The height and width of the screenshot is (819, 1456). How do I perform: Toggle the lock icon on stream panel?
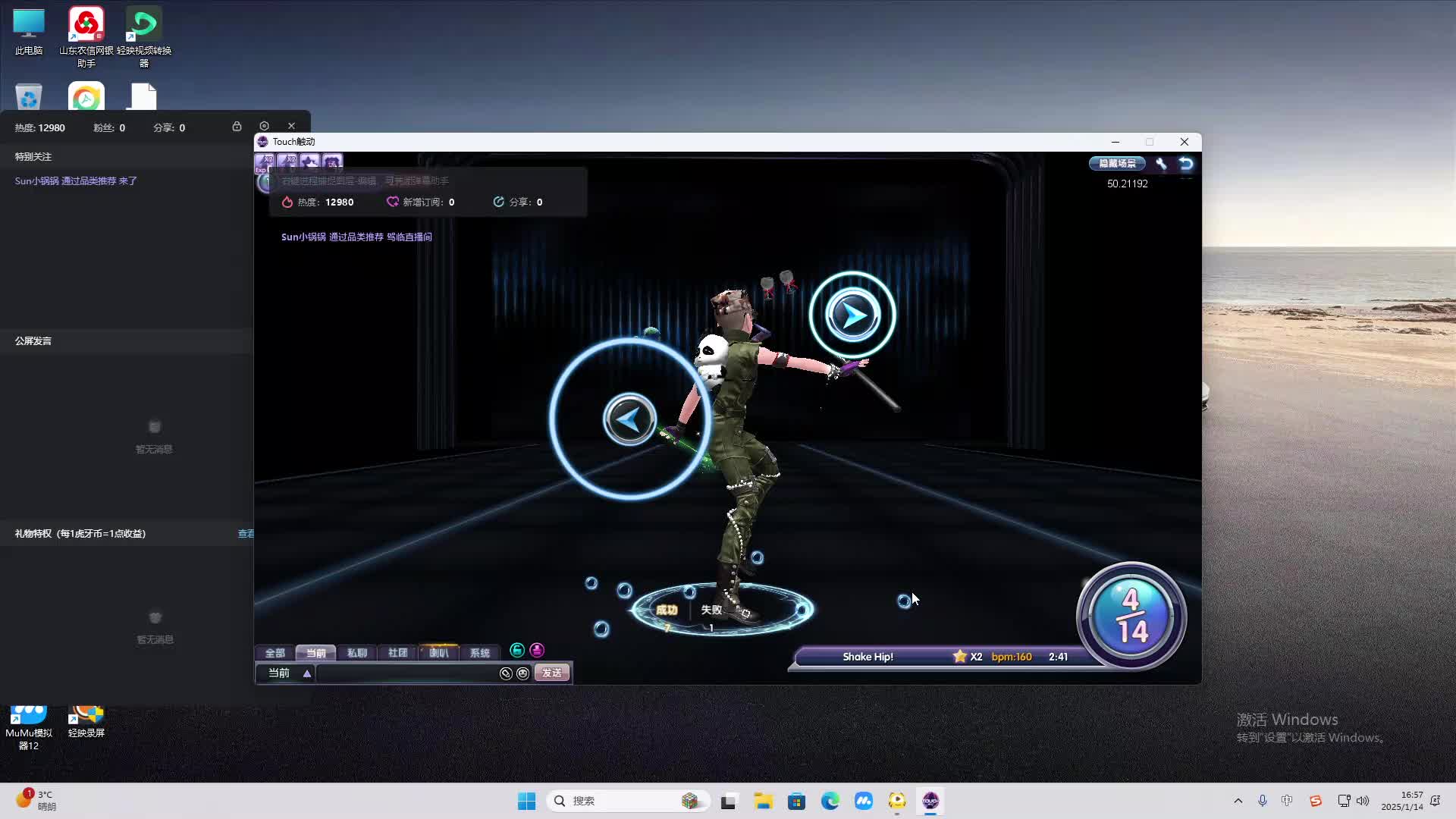pyautogui.click(x=237, y=127)
